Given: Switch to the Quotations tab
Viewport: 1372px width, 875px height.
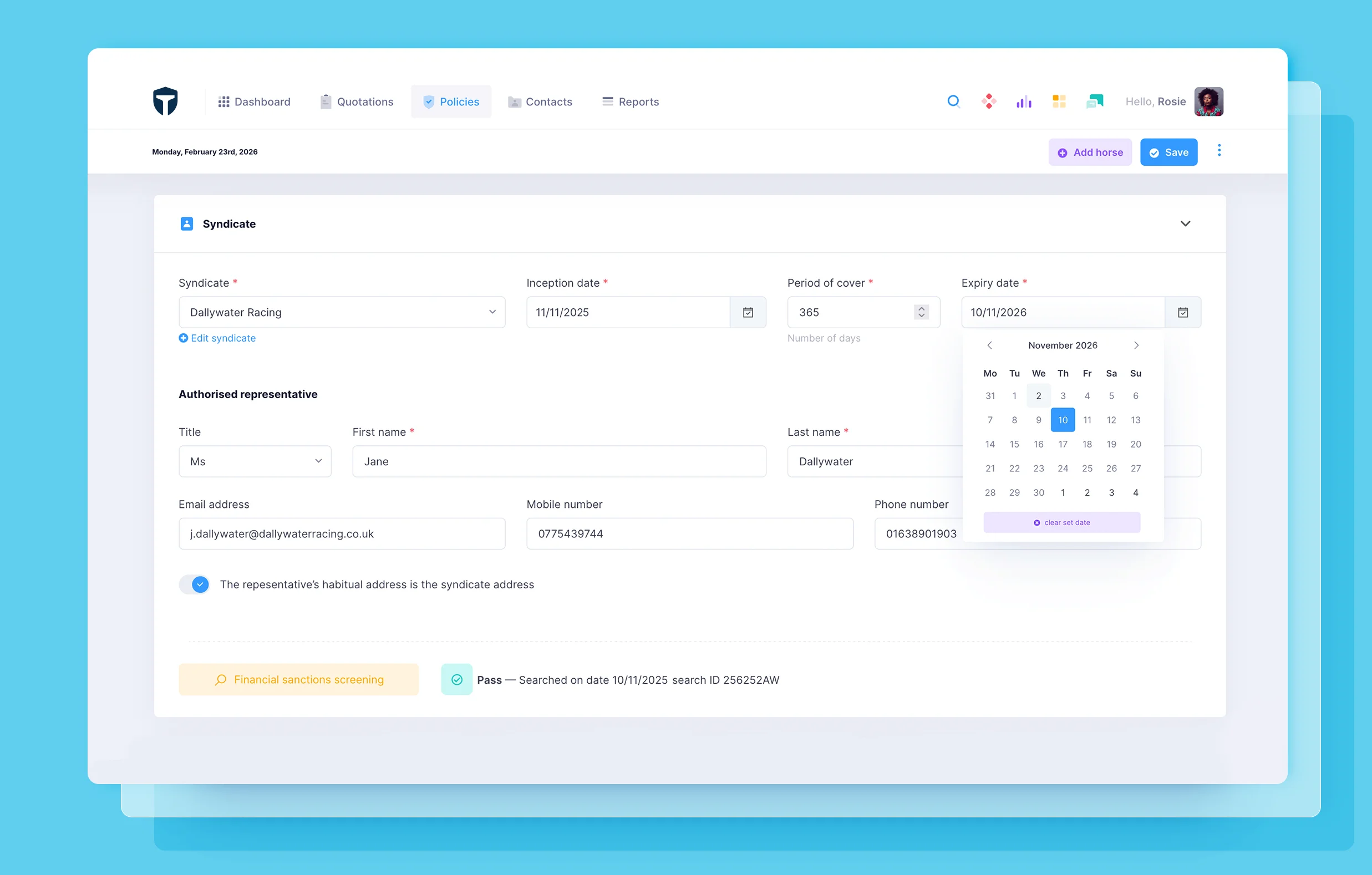Looking at the screenshot, I should click(357, 101).
